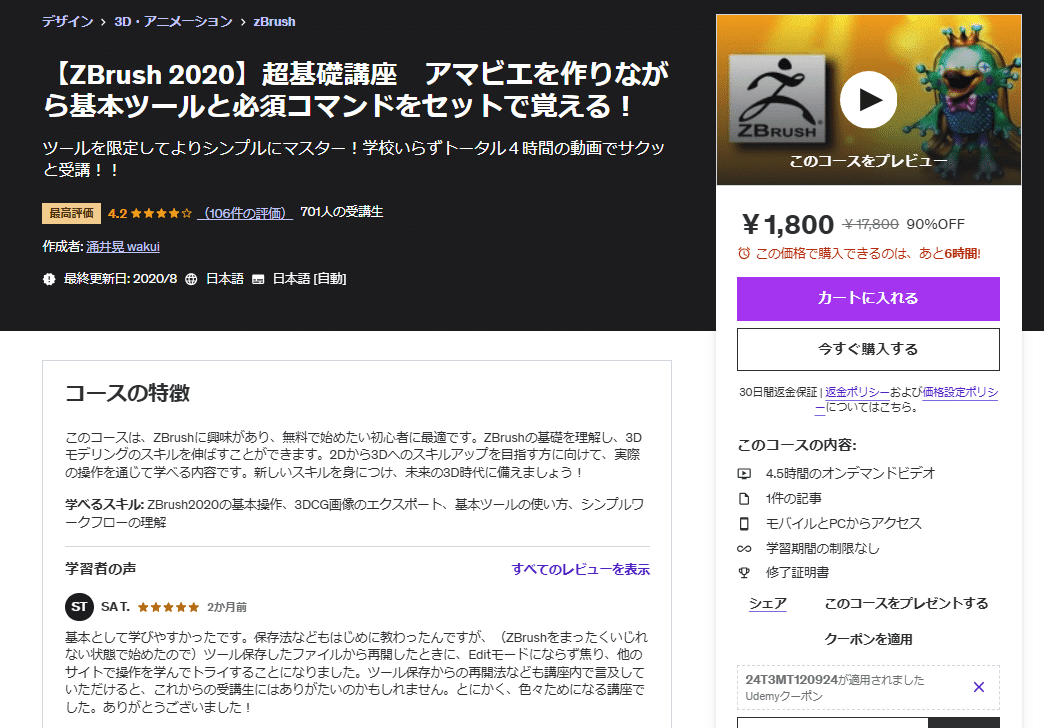
Task: Click the このコースをプレビュー preview caption
Action: point(868,161)
